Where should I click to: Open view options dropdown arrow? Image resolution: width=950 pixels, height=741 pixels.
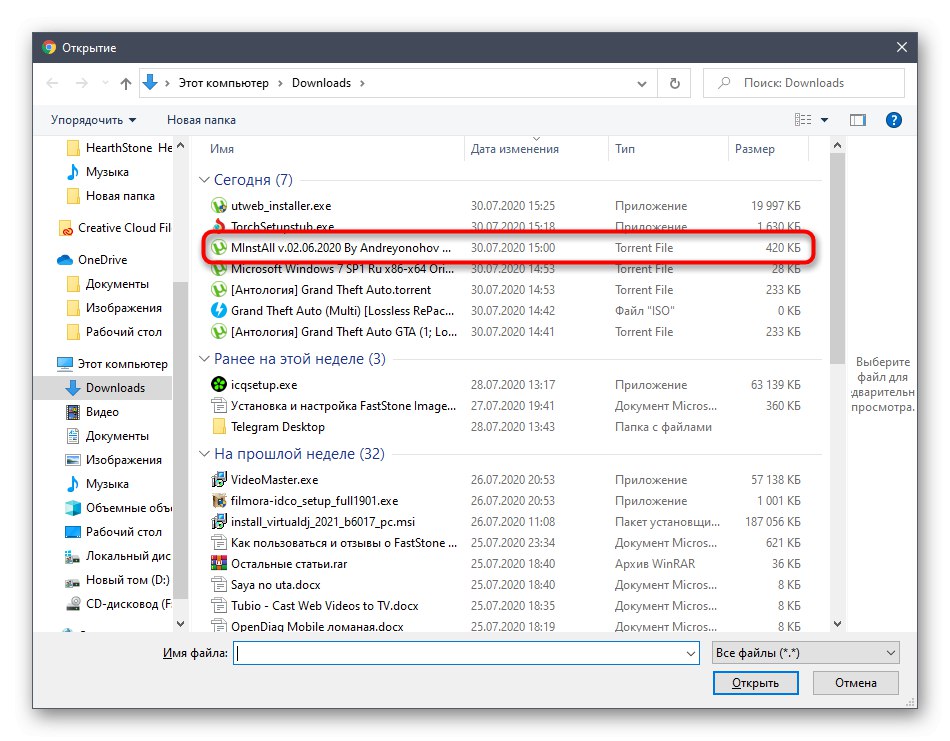pos(824,120)
